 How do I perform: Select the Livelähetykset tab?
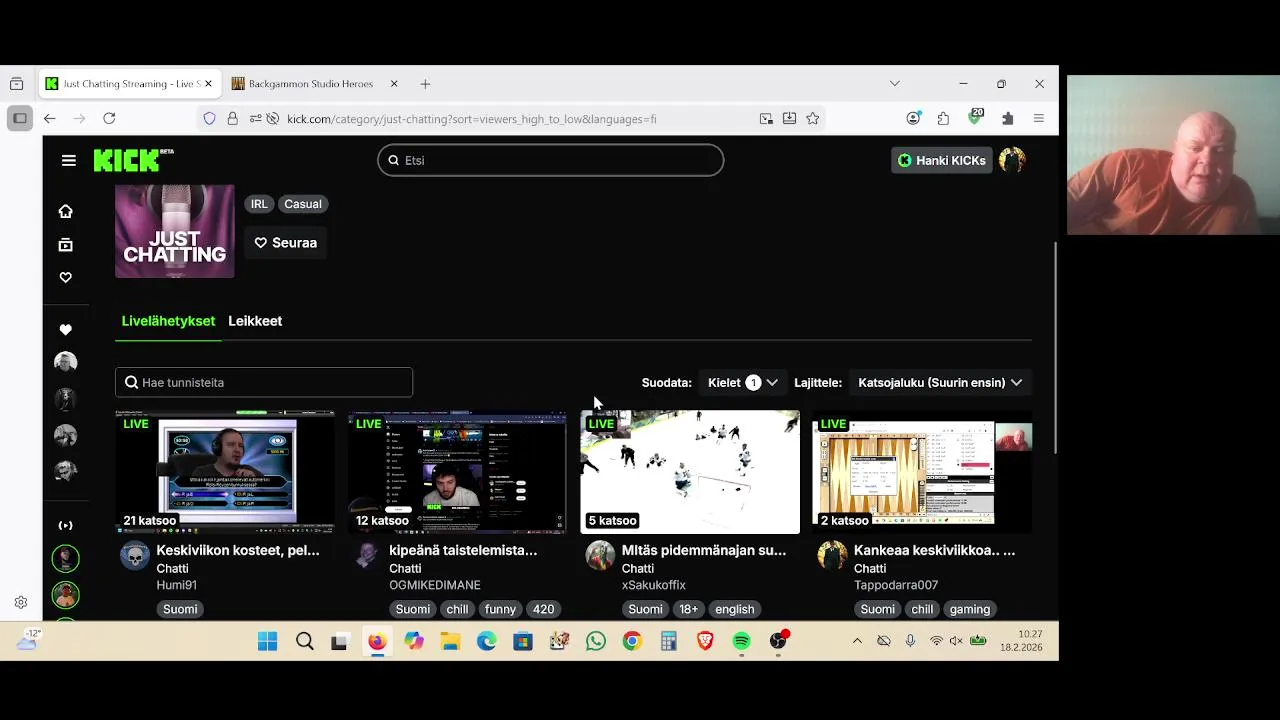(168, 321)
